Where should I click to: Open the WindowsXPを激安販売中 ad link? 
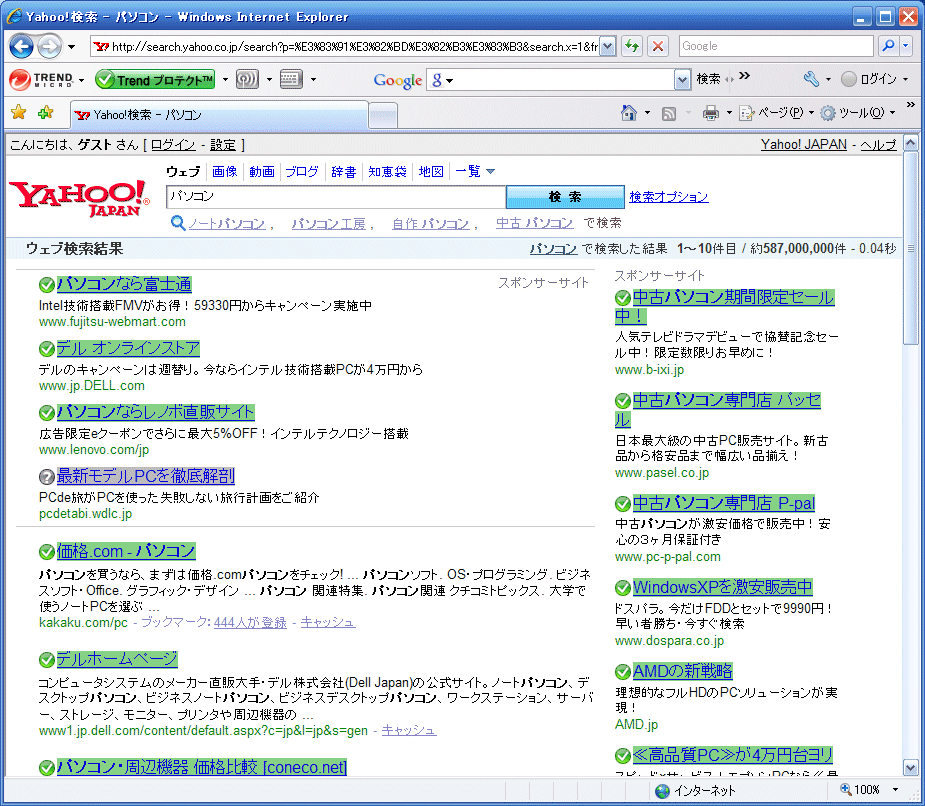tap(723, 587)
